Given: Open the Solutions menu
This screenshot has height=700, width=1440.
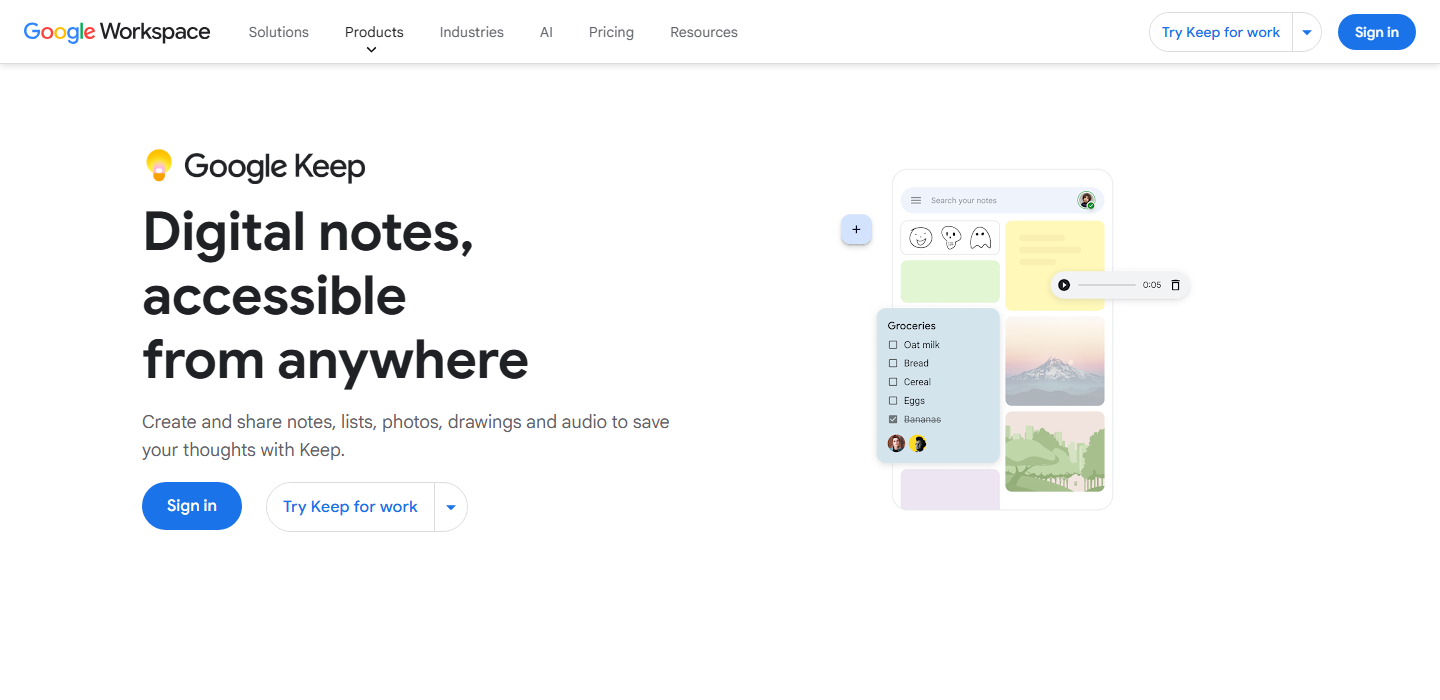Looking at the screenshot, I should coord(279,32).
